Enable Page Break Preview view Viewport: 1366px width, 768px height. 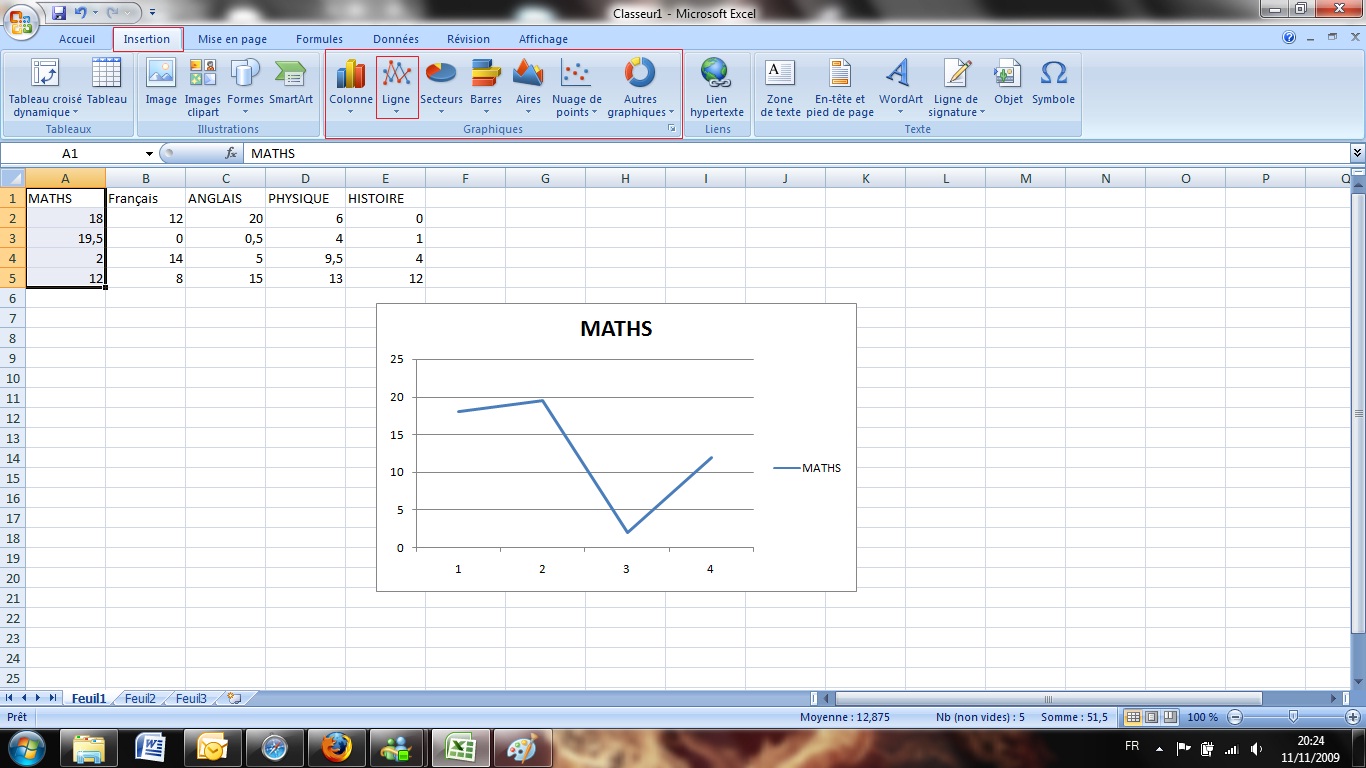tap(1169, 717)
